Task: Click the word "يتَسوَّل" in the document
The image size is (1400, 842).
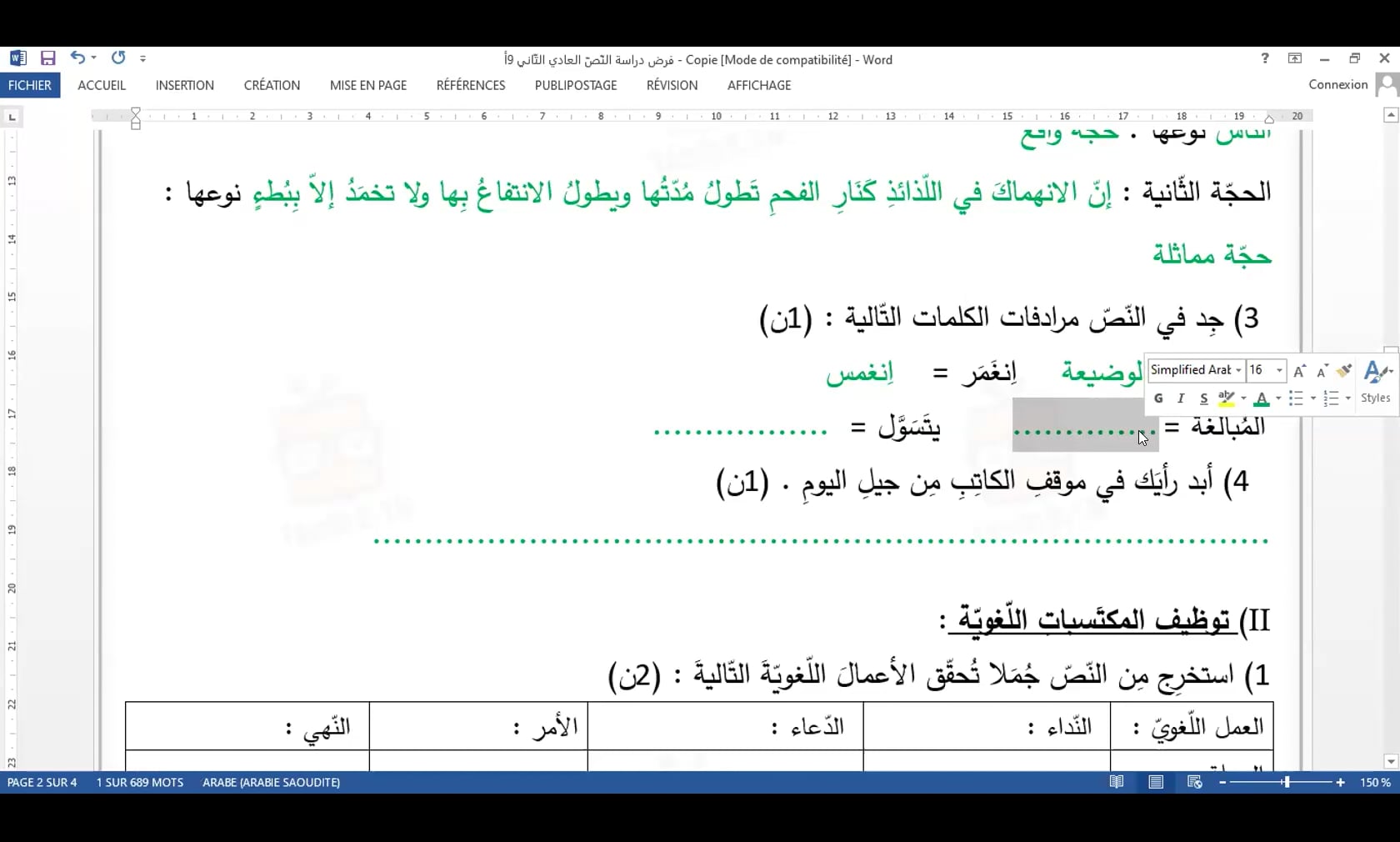Action: pyautogui.click(x=909, y=427)
